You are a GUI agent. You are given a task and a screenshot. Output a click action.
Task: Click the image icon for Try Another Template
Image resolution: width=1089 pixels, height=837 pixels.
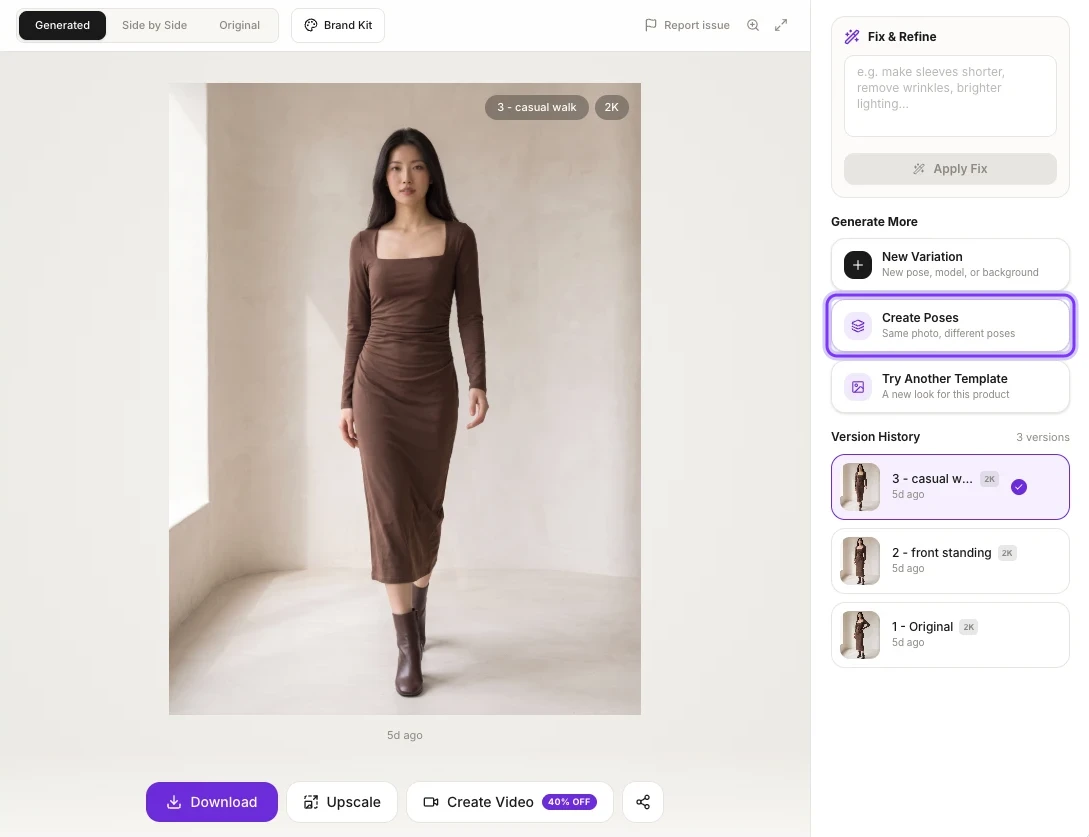[858, 387]
